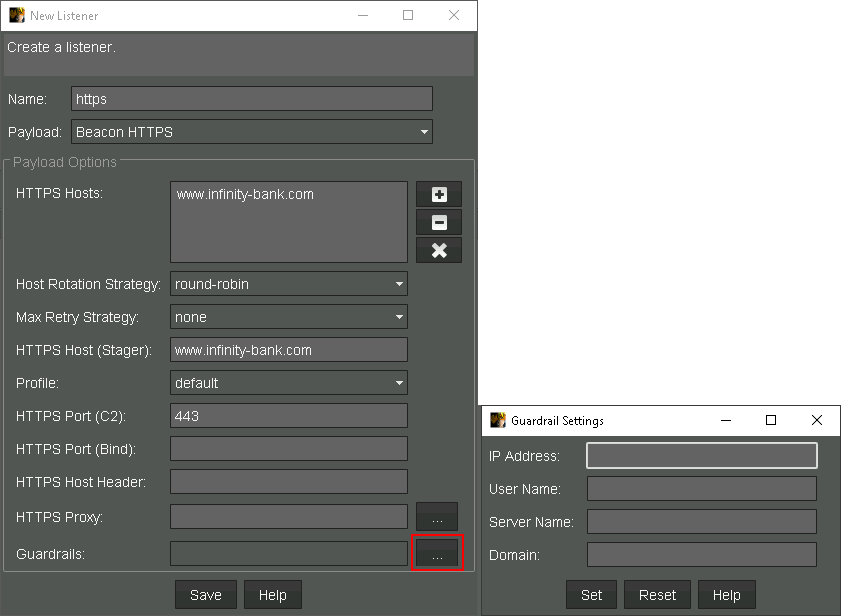The height and width of the screenshot is (616, 841).
Task: Save the new listener
Action: pyautogui.click(x=205, y=595)
